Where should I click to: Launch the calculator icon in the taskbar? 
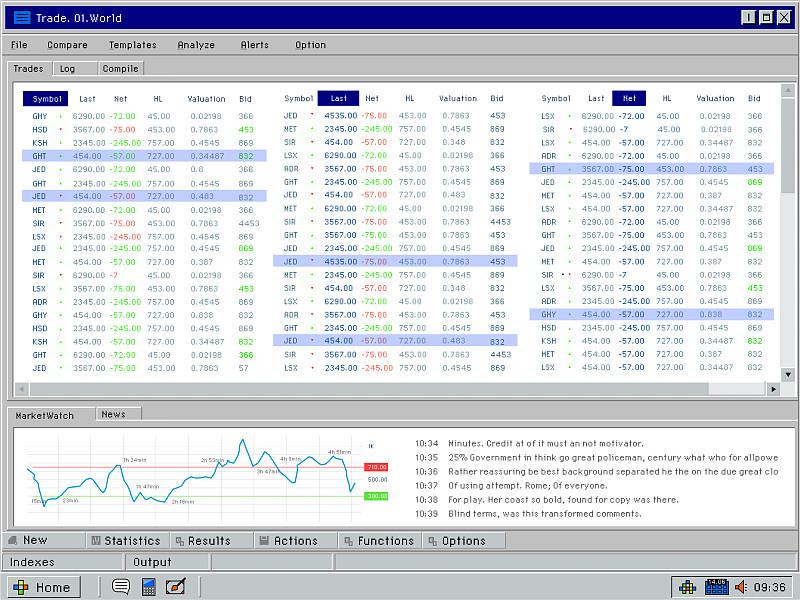coord(148,587)
